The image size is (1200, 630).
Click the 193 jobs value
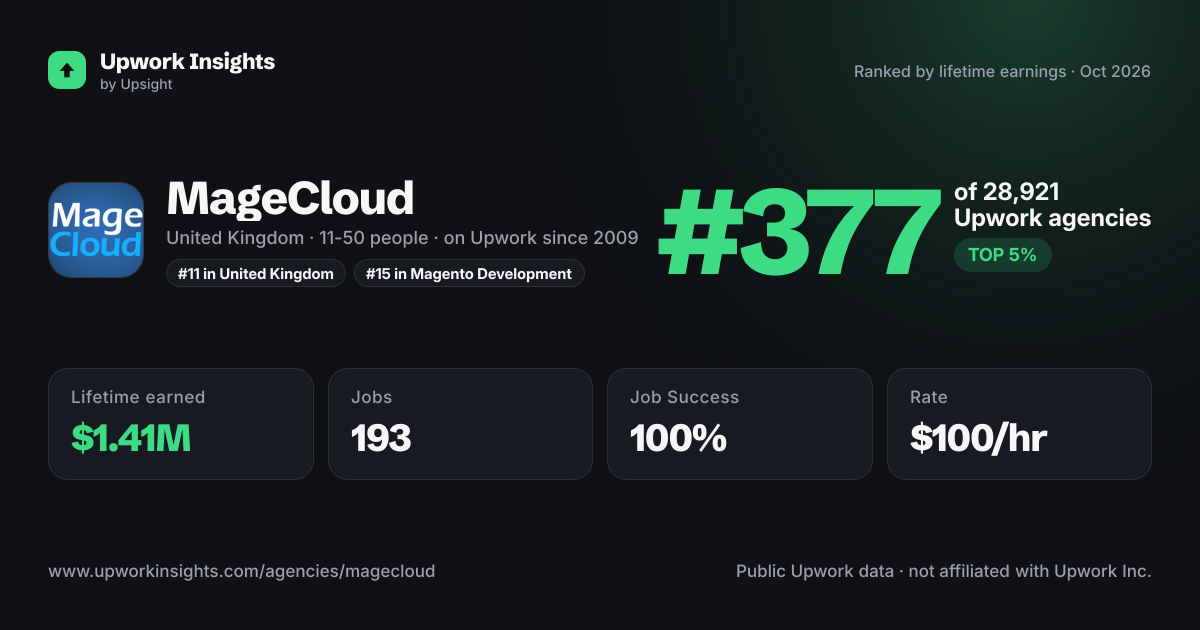[381, 438]
